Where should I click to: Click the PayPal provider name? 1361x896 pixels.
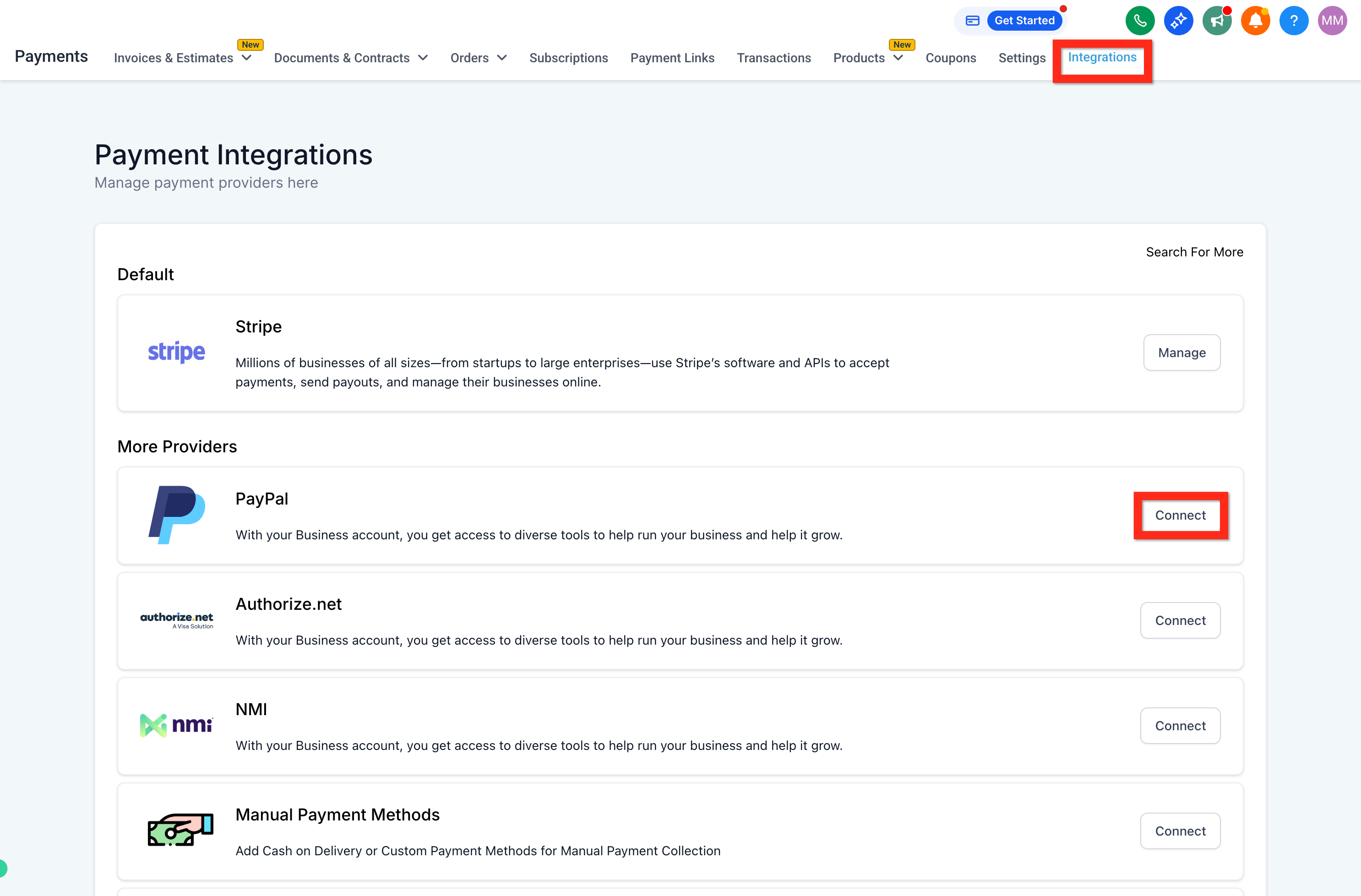[262, 499]
